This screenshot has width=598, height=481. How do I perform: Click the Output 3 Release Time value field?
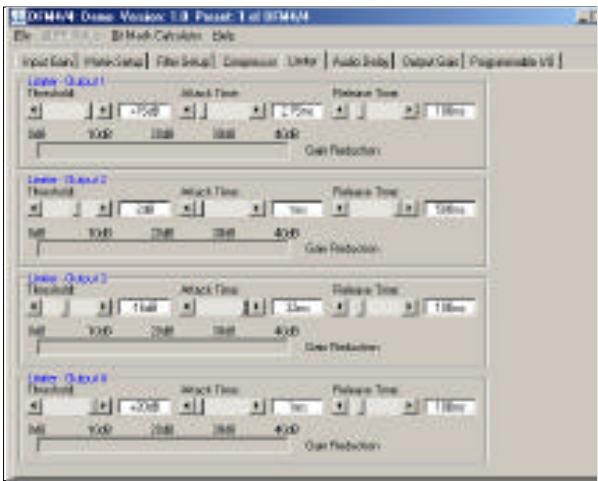coord(450,307)
